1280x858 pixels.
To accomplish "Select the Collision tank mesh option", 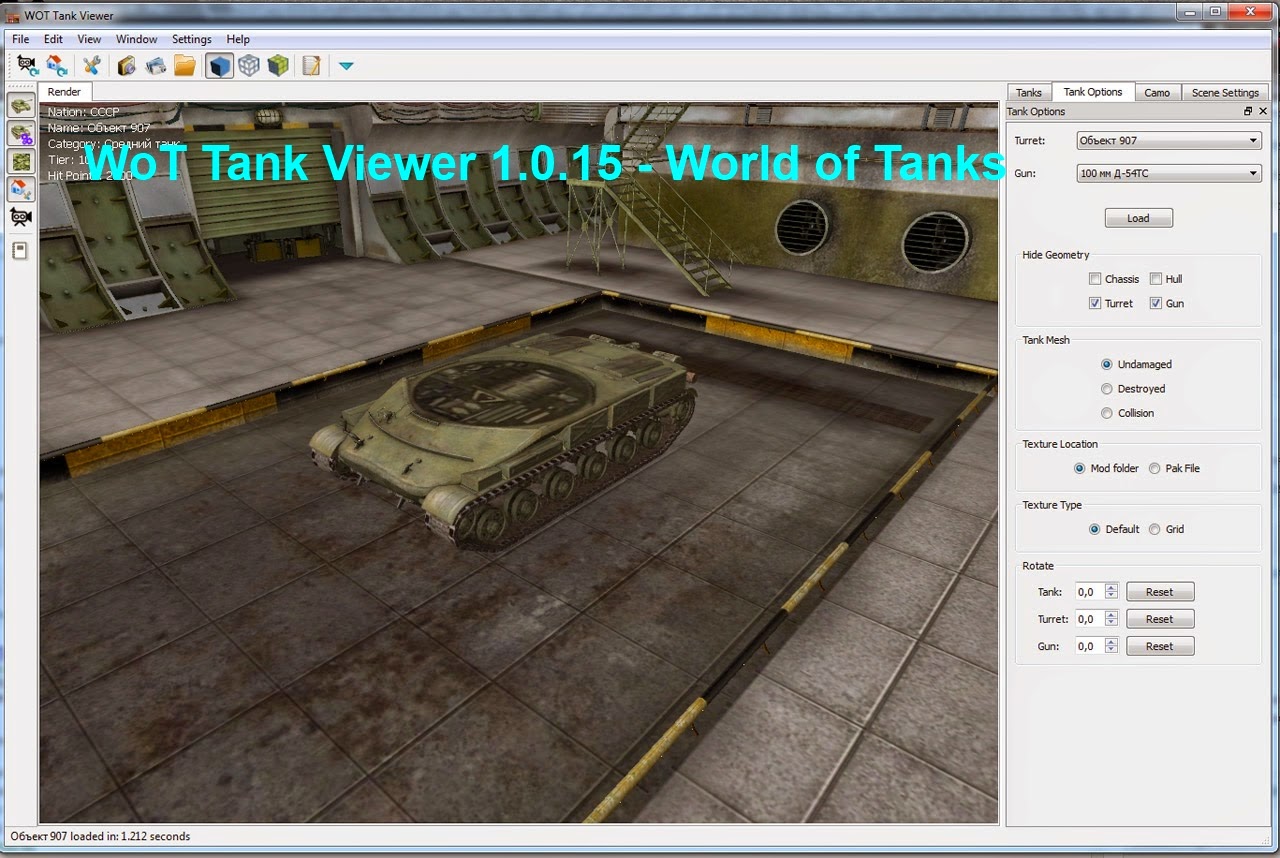I will 1107,413.
